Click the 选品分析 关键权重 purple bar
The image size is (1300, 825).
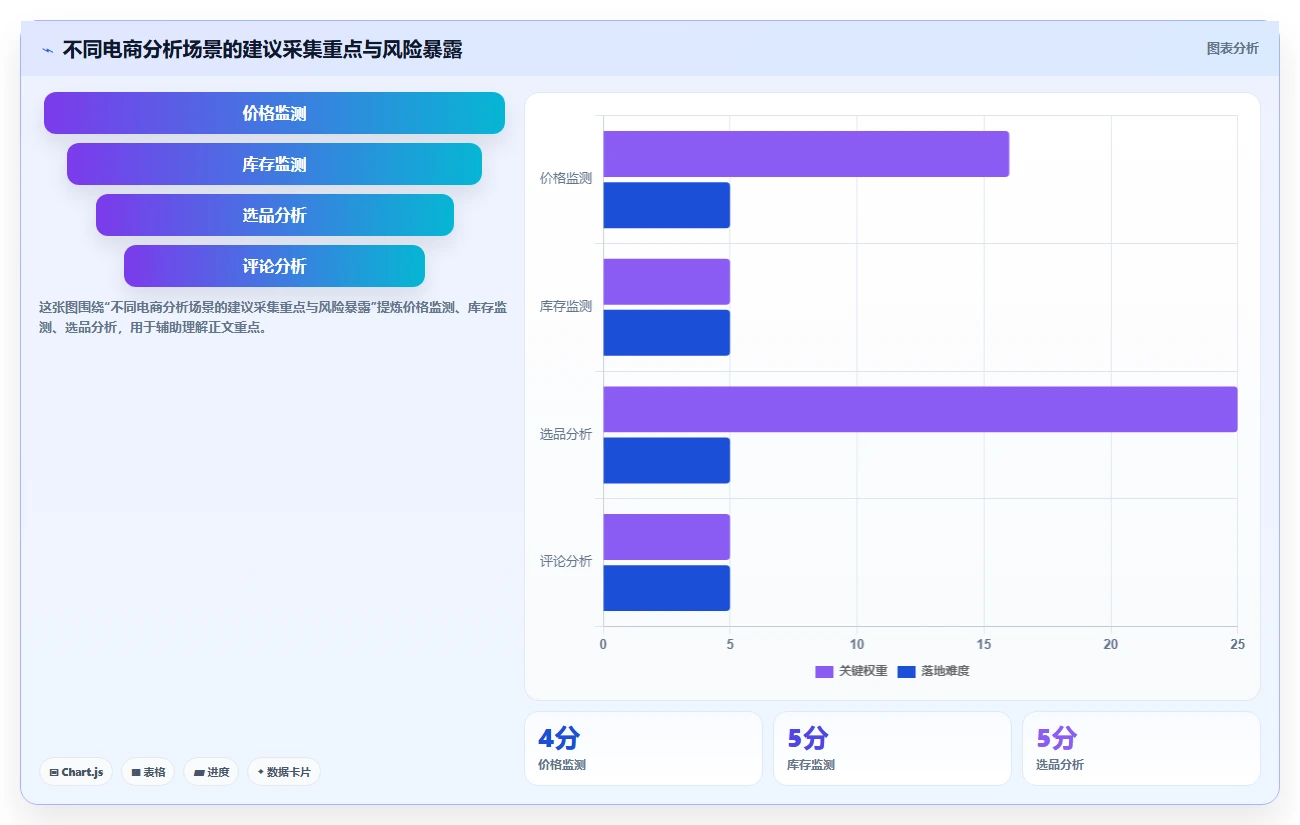920,409
